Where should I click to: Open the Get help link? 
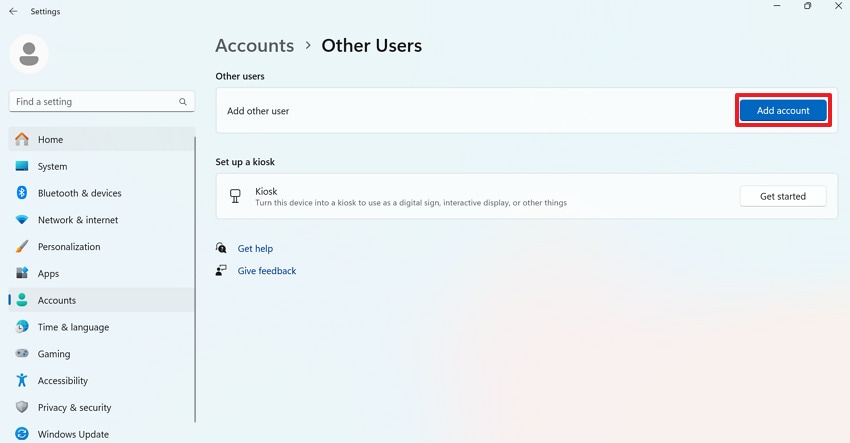click(255, 248)
